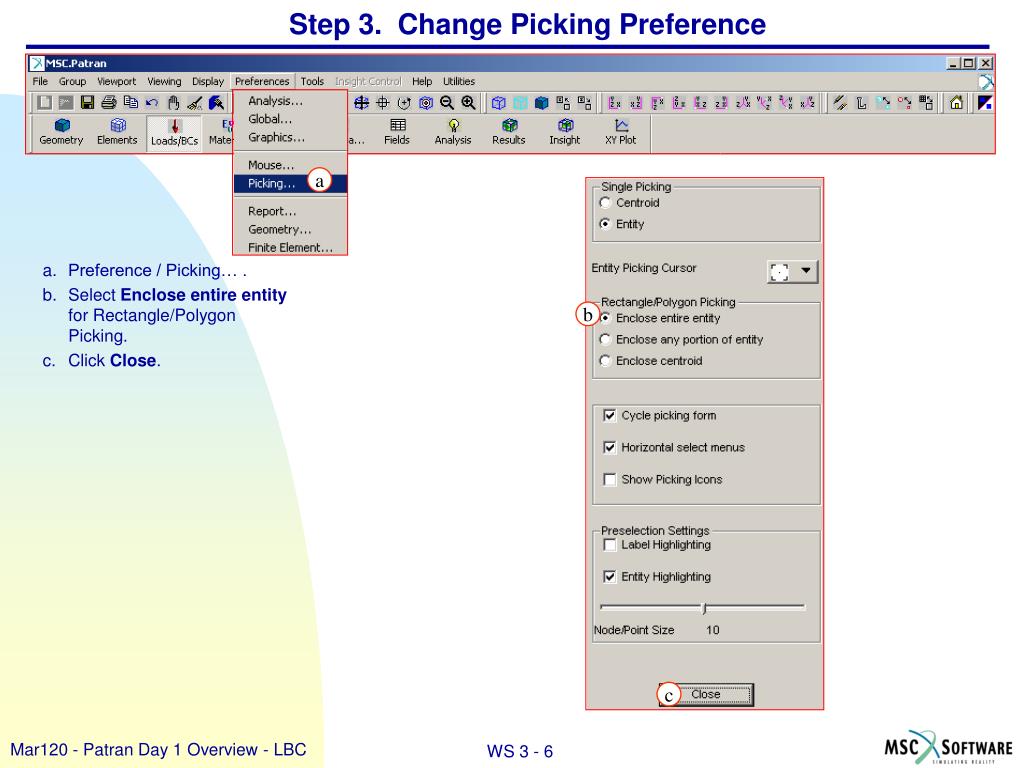Choose Picking... from Preferences menu
This screenshot has width=1024, height=768.
[289, 184]
